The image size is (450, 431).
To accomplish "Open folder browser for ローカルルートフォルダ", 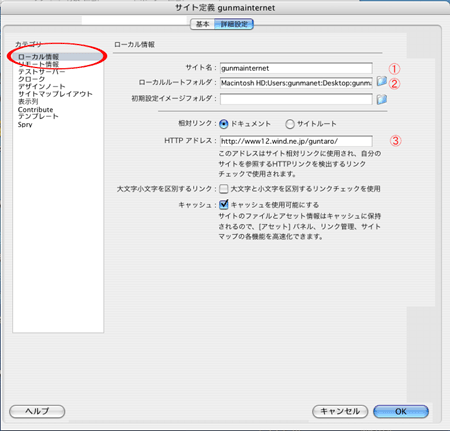I will coord(381,81).
